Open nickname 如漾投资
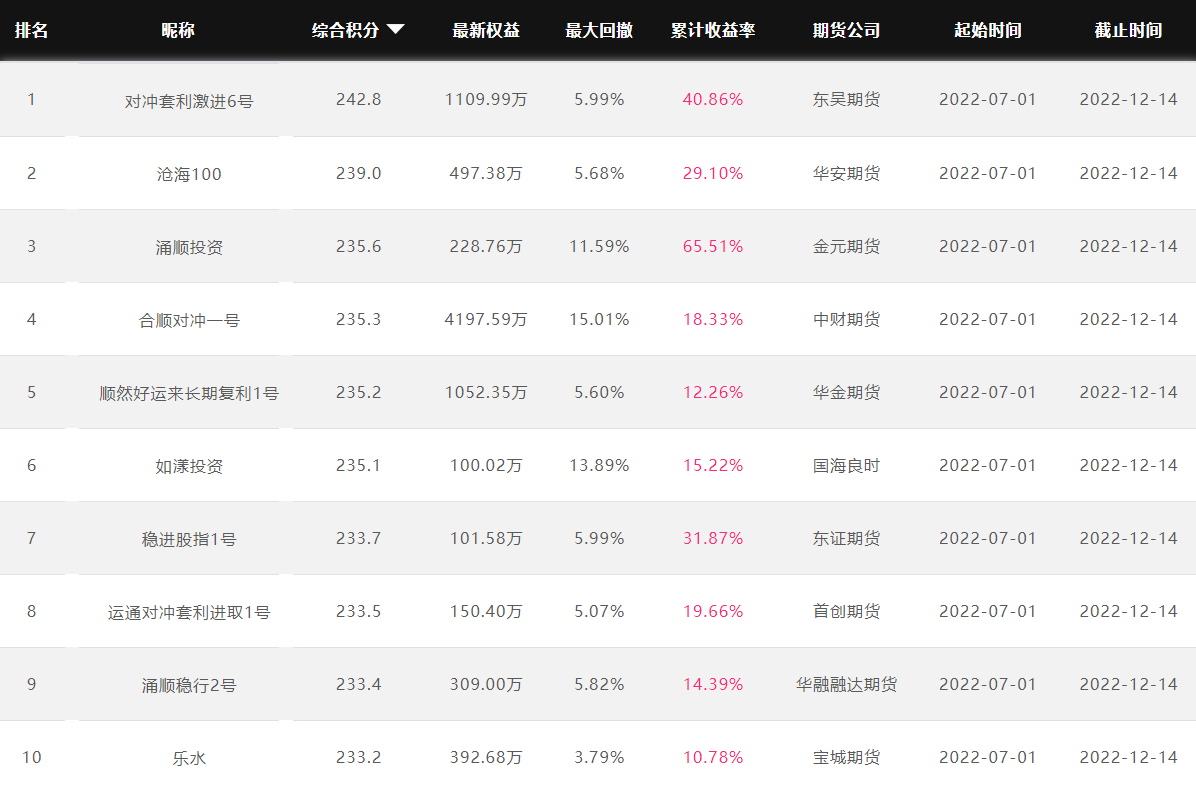Screen dimensions: 1196x791 189,467
